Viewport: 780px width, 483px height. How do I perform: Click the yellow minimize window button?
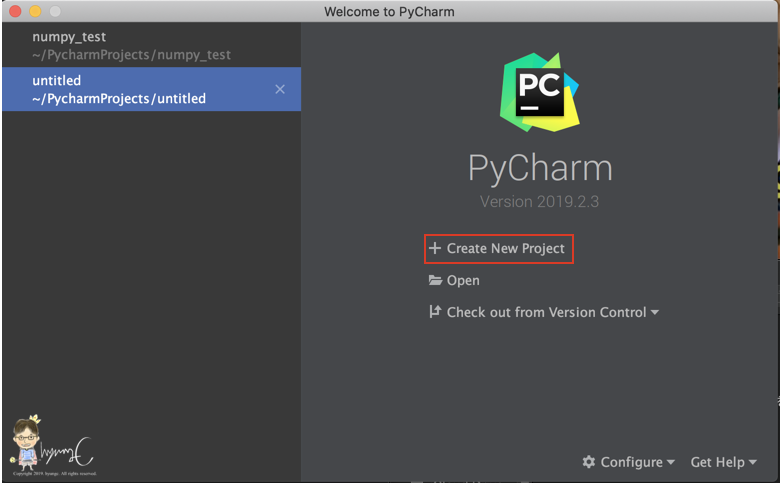[x=35, y=11]
